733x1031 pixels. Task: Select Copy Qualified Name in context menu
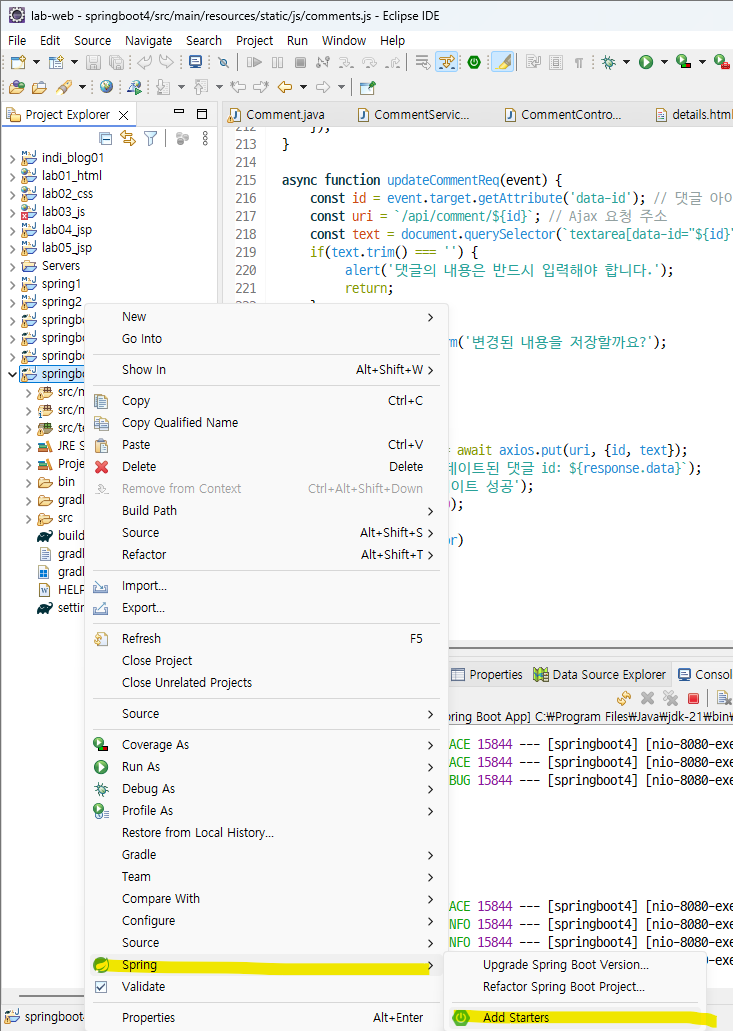tap(266, 422)
